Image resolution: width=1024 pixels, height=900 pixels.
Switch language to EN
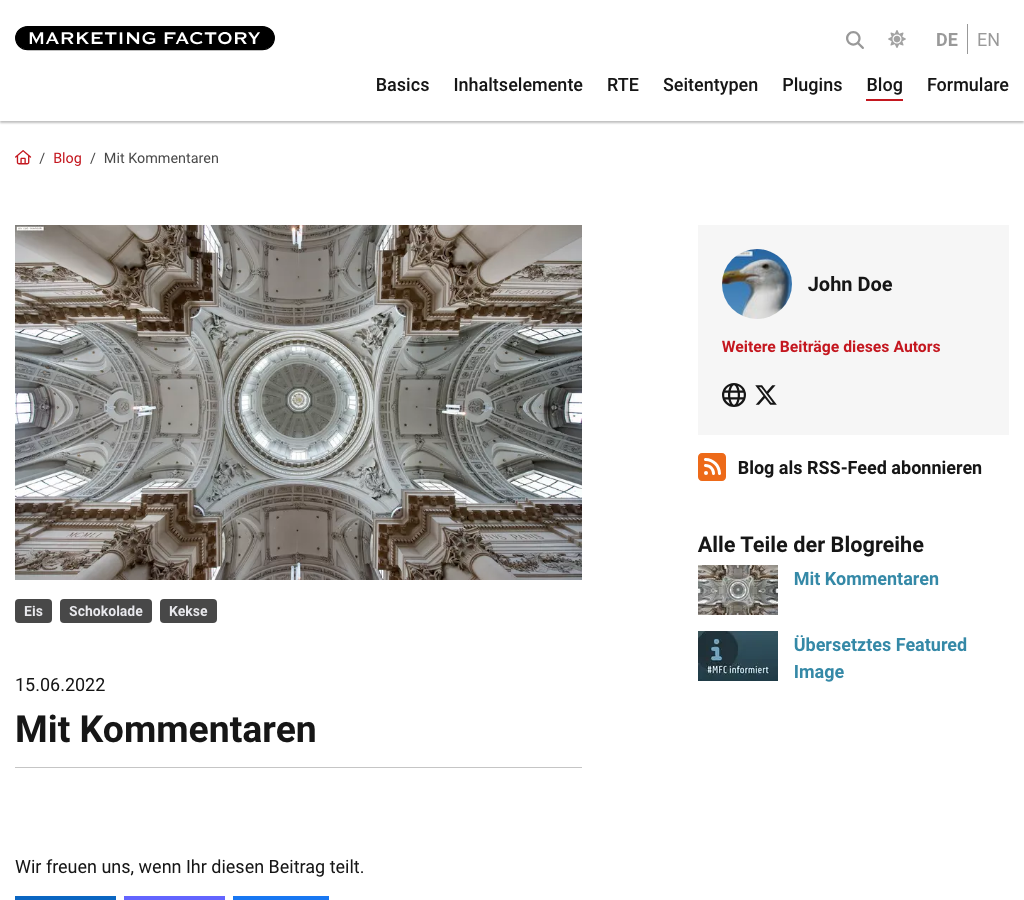point(988,40)
